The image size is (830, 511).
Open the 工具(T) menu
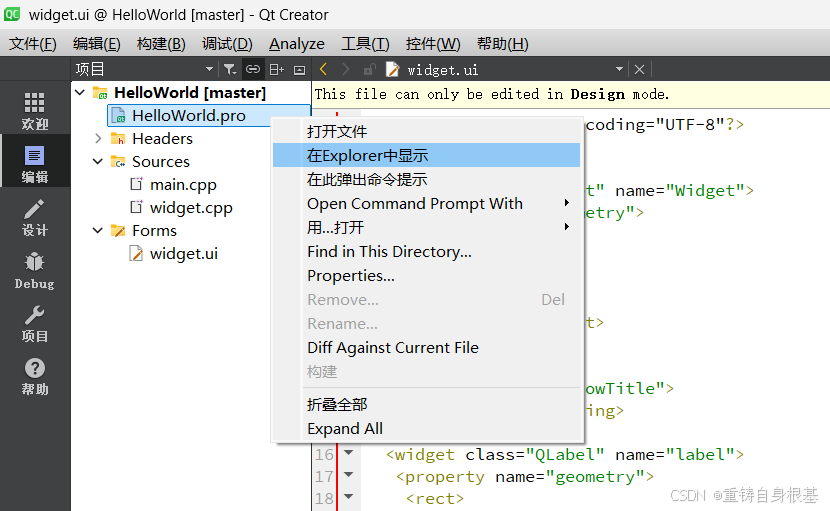365,43
